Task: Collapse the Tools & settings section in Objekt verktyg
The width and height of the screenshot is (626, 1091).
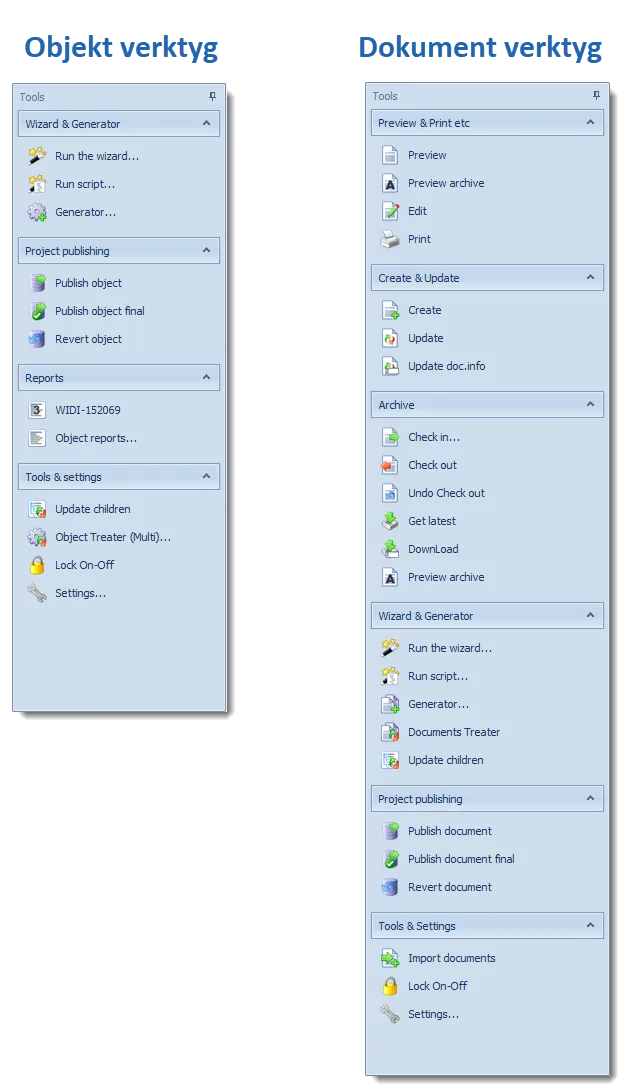Action: 207,477
